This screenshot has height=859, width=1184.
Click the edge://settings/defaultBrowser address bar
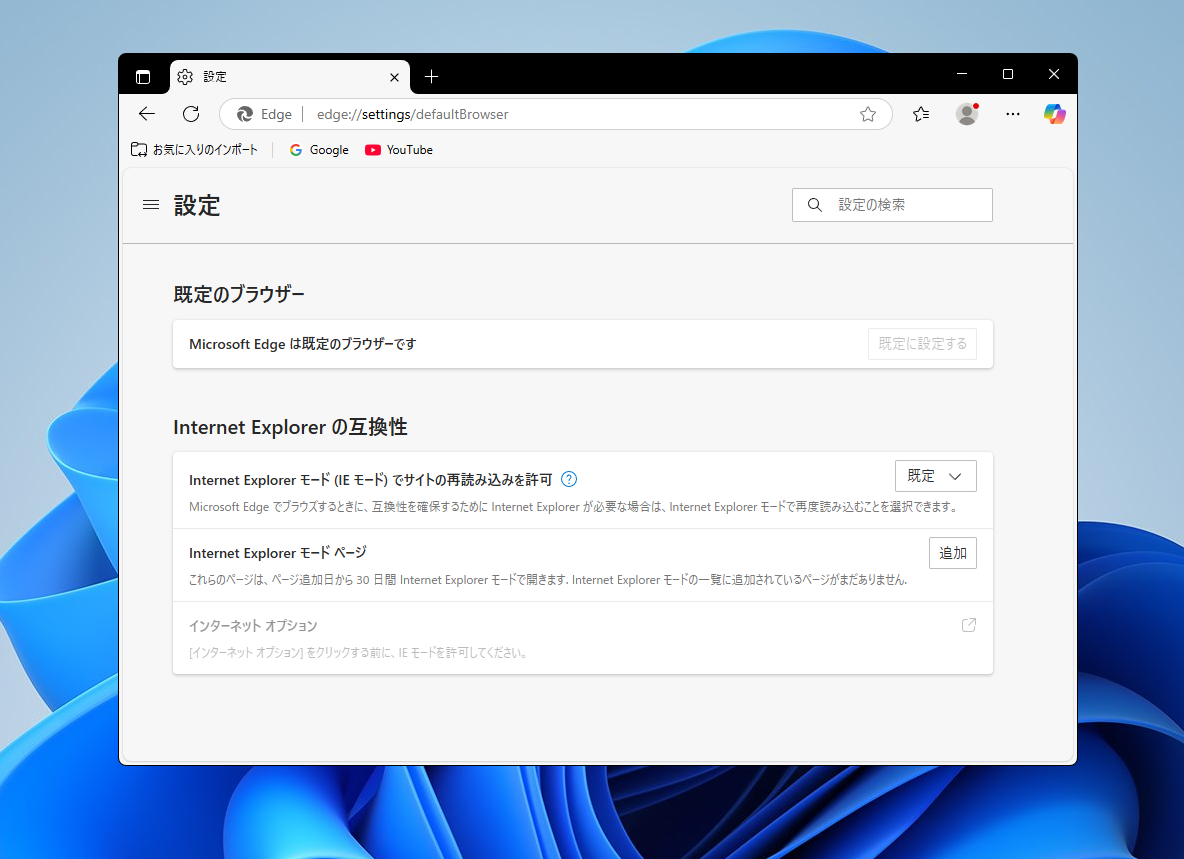click(x=556, y=114)
